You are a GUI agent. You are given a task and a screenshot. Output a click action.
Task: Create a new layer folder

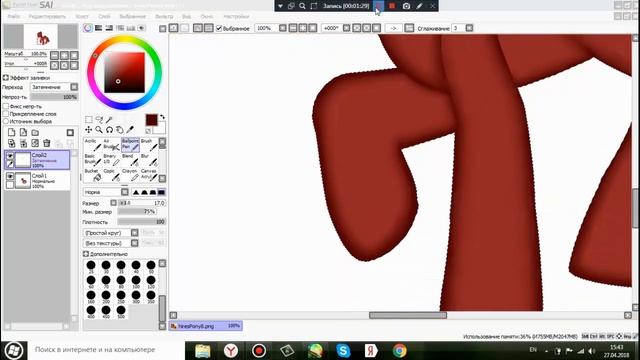[x=35, y=132]
